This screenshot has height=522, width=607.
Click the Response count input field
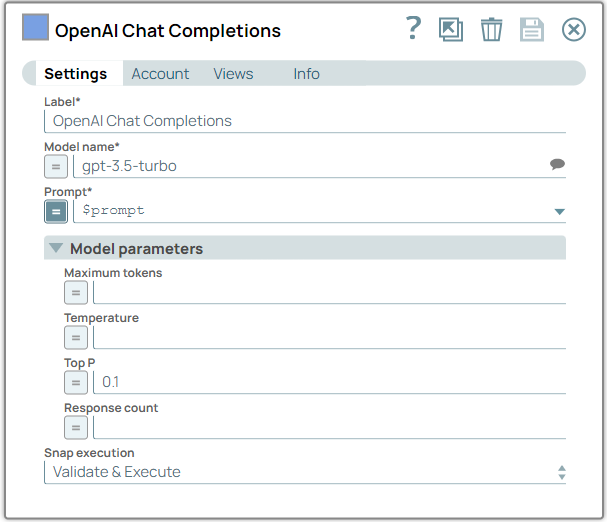click(329, 428)
